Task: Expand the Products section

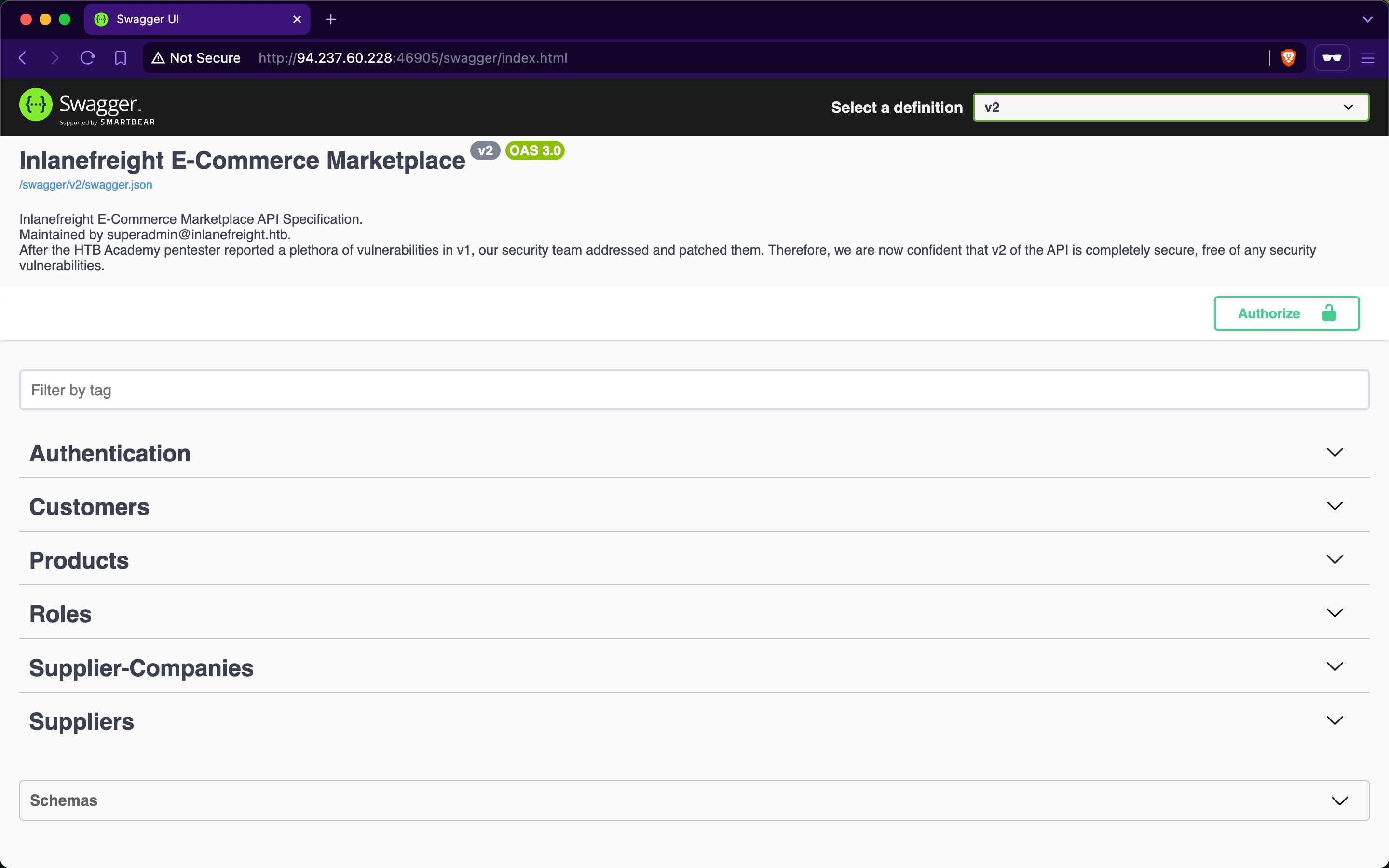Action: pyautogui.click(x=694, y=560)
